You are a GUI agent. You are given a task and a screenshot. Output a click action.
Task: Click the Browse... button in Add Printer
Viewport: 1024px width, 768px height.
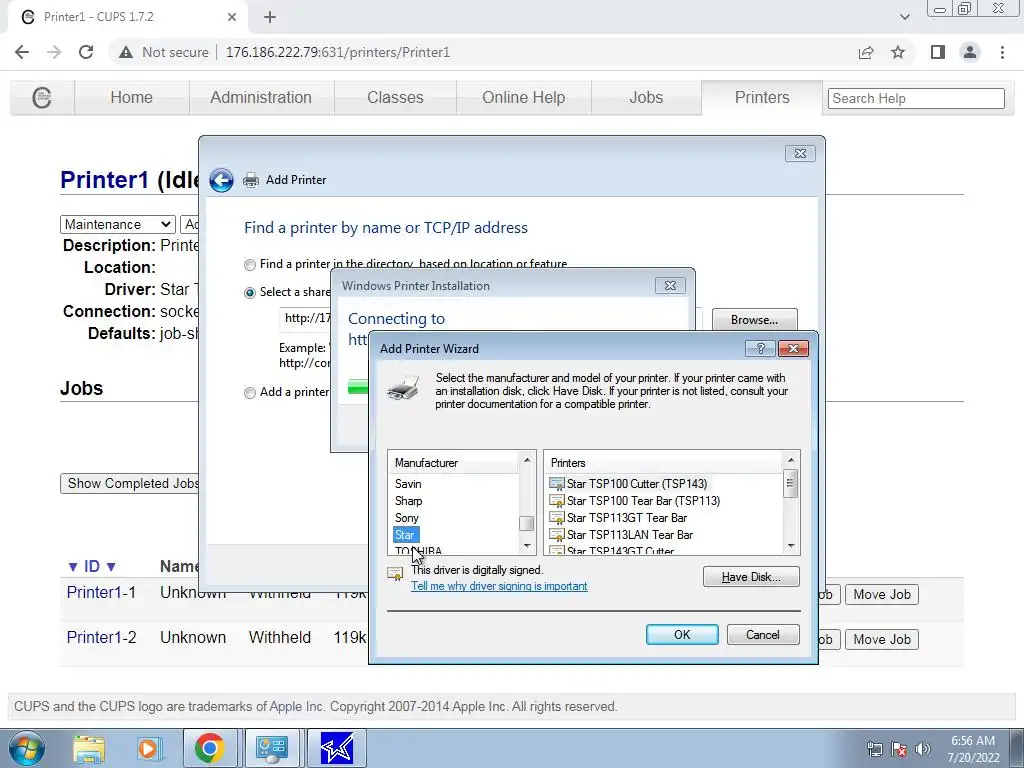point(754,320)
